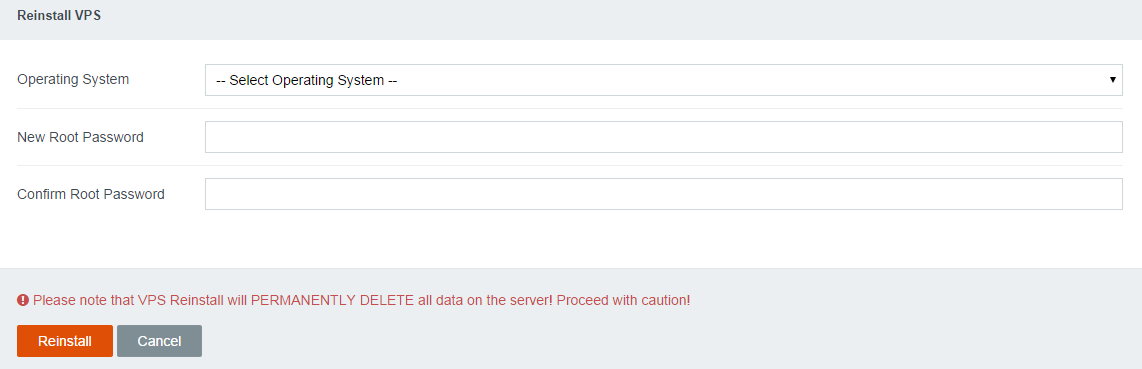This screenshot has height=369, width=1142.
Task: Click the New Root Password label
Action: (x=80, y=137)
